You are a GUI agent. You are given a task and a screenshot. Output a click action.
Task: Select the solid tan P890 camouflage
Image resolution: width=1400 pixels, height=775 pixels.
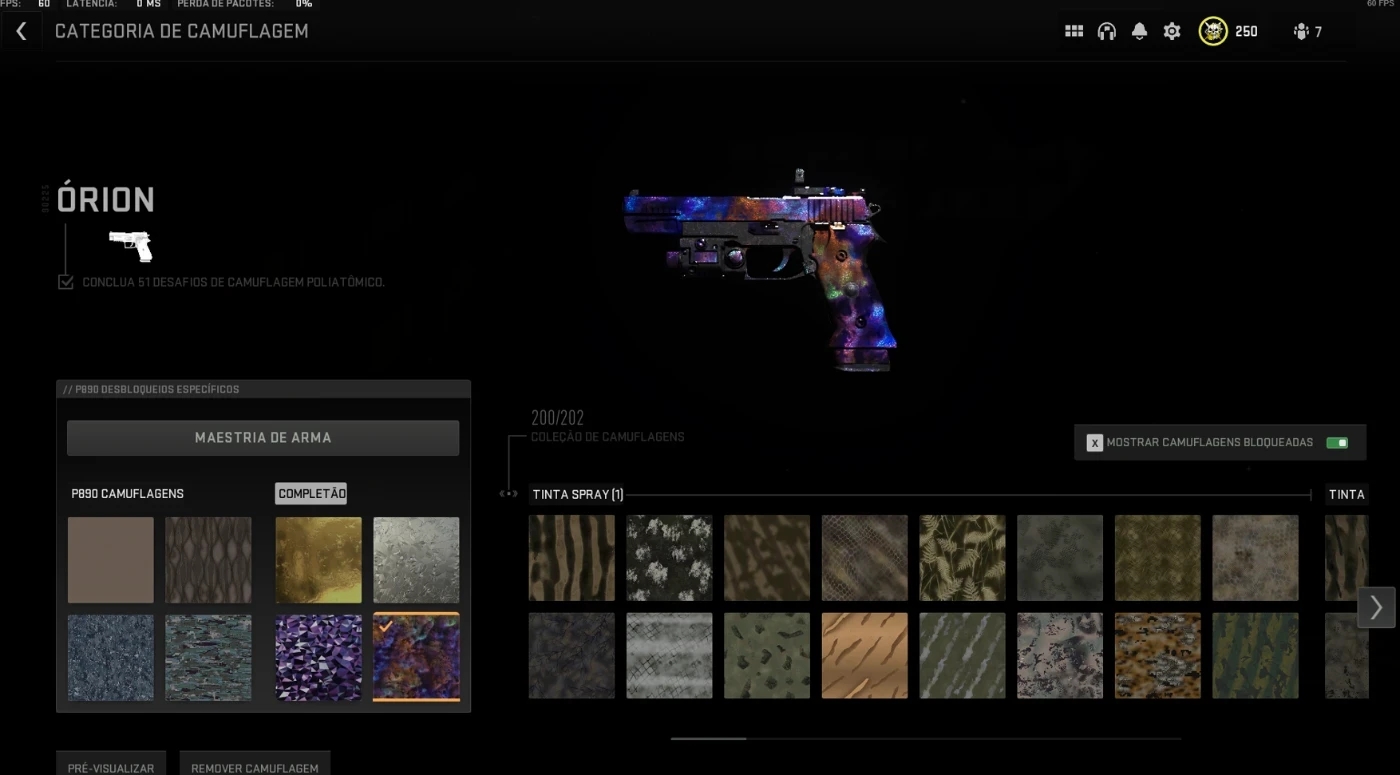pos(111,560)
